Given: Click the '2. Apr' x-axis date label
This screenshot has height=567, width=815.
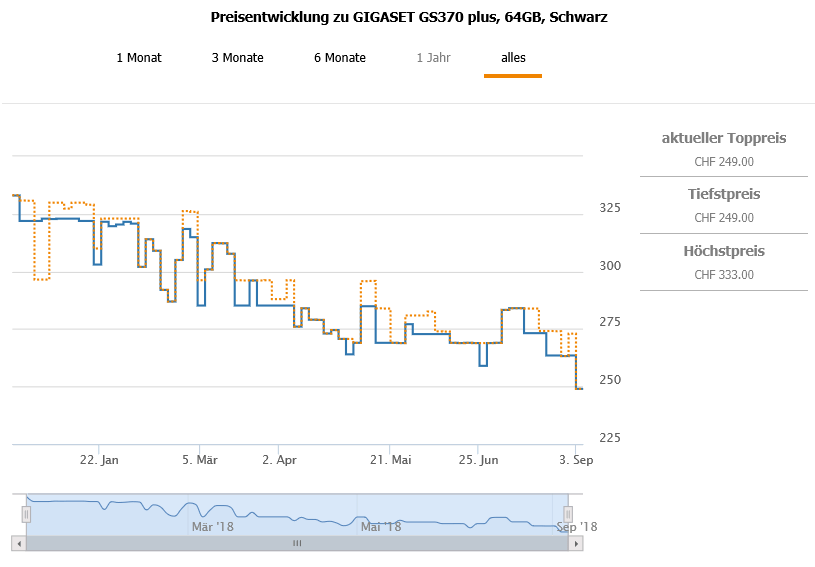Looking at the screenshot, I should coord(279,460).
